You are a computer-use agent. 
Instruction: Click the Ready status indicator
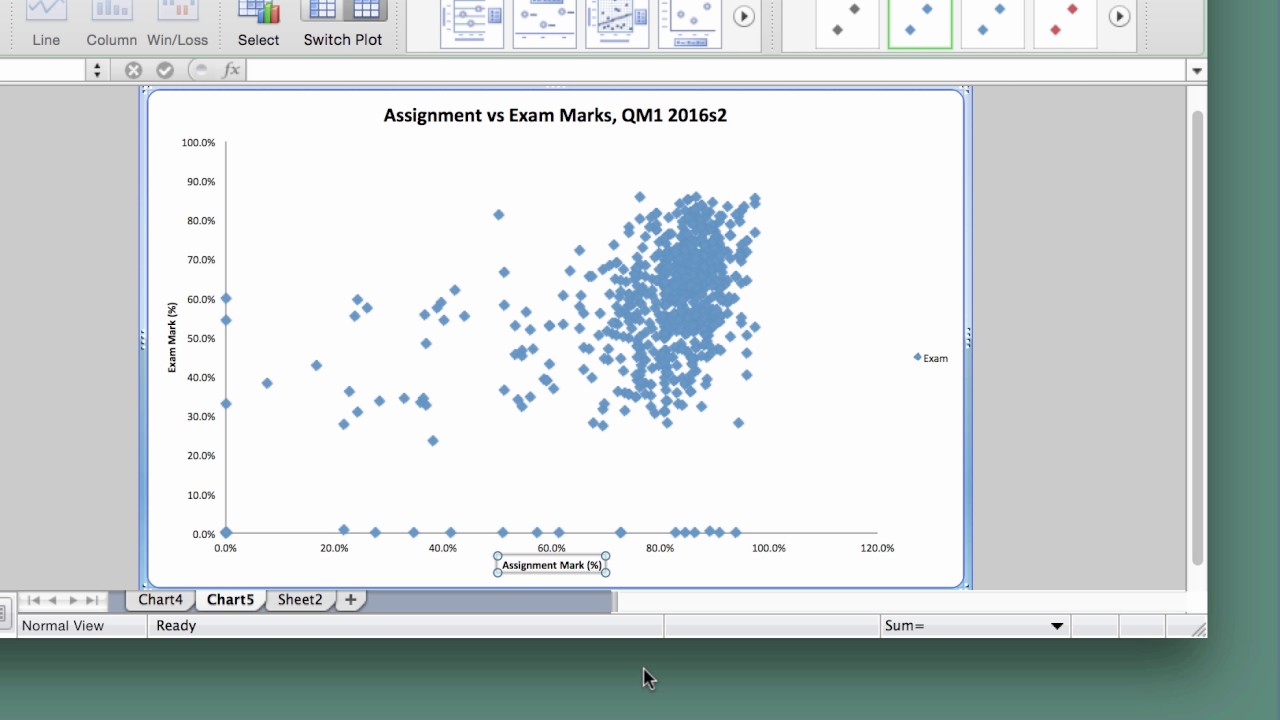click(x=176, y=625)
